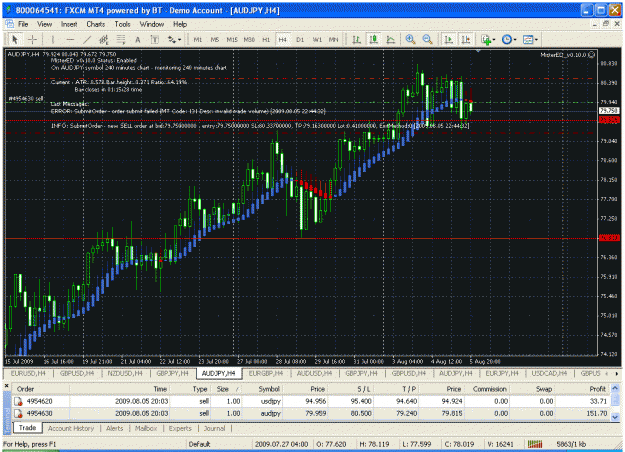Click order icon for ticket 4954620
Screen dimensions: 625x452
tap(18, 401)
